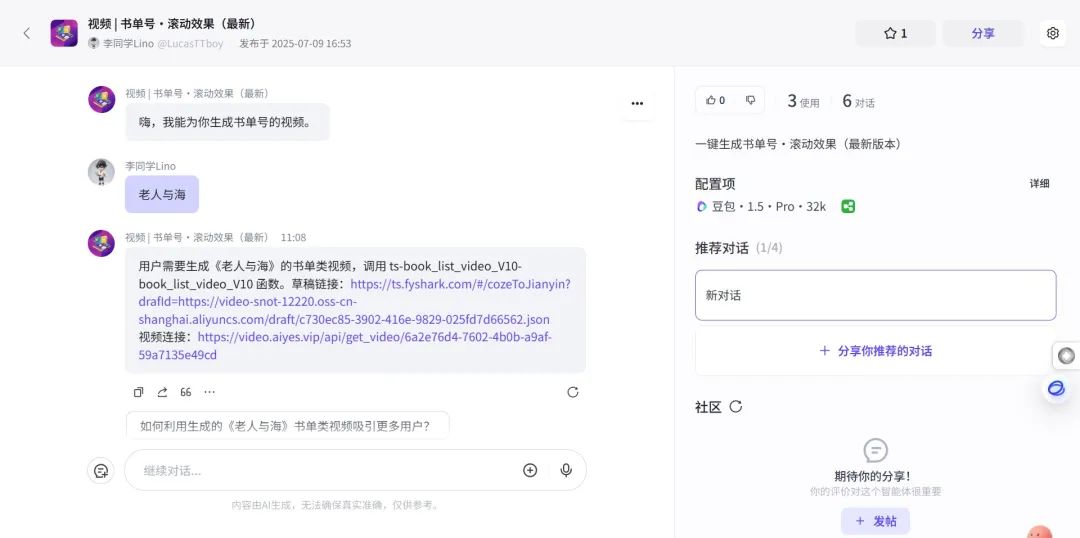Click the 豆包 model icon

pyautogui.click(x=702, y=206)
